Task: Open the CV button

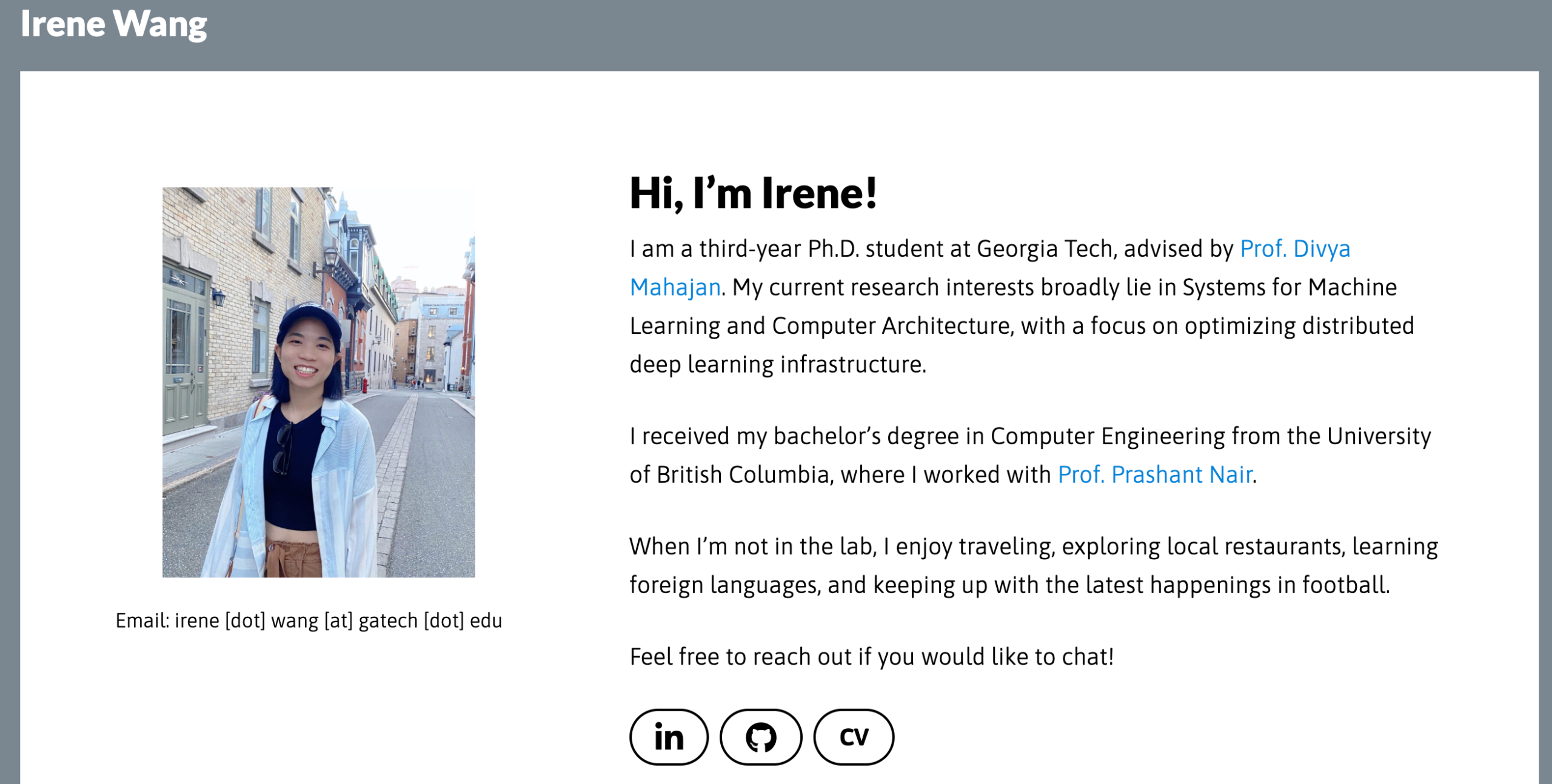Action: pyautogui.click(x=854, y=737)
